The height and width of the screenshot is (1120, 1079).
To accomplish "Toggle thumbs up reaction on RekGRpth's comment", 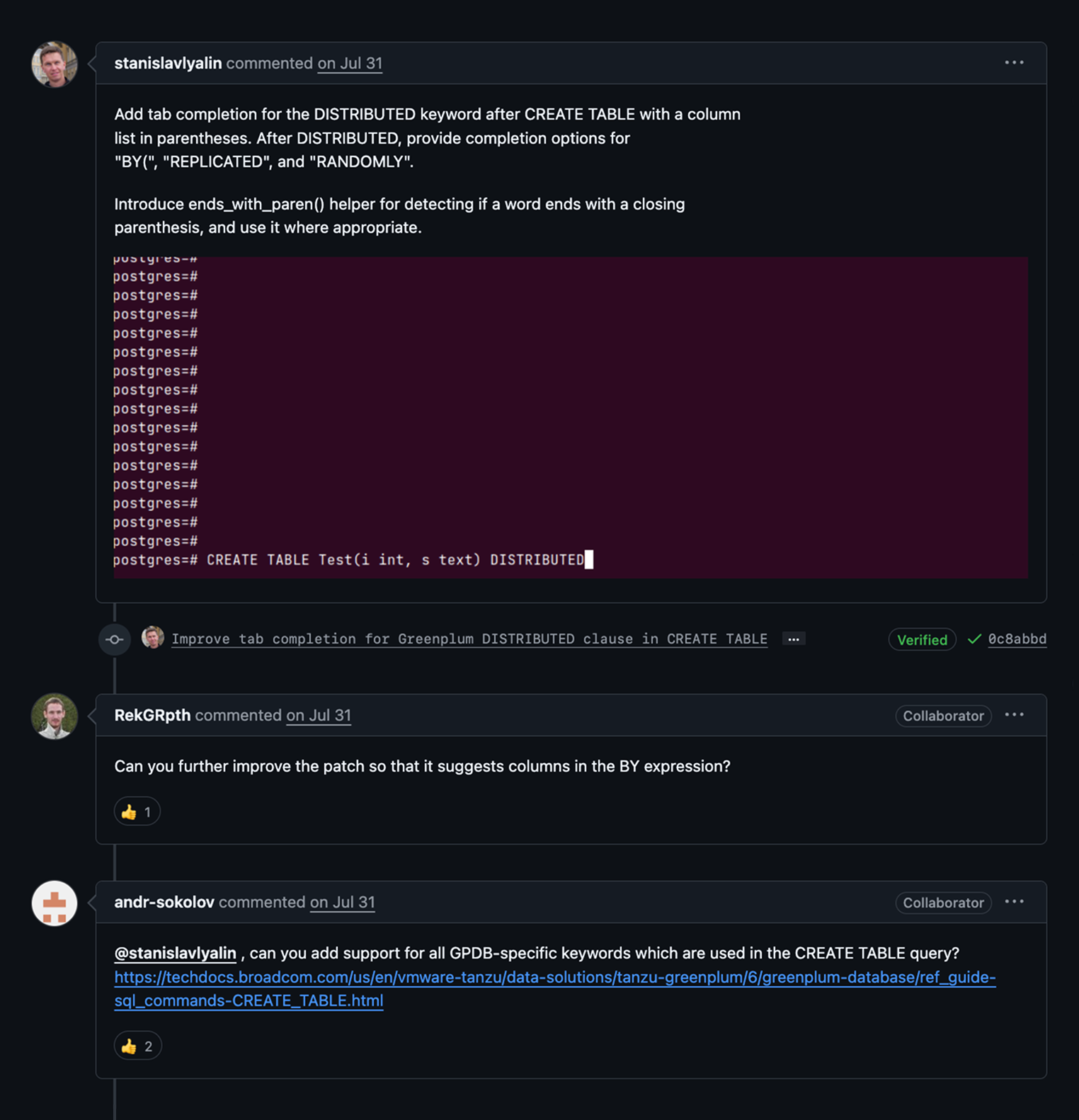I will (x=137, y=812).
